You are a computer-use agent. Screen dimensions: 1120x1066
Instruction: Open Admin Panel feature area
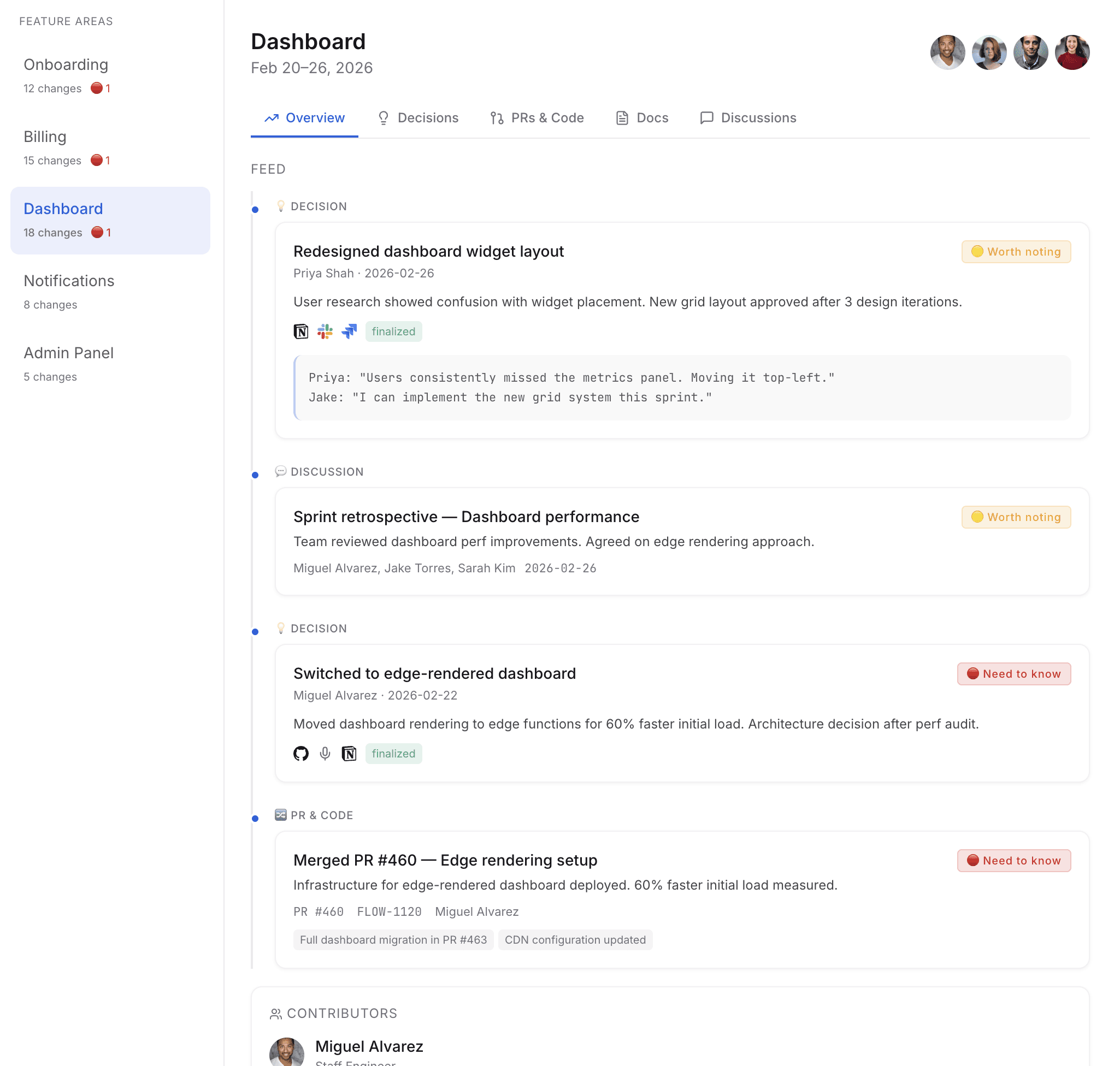point(69,353)
